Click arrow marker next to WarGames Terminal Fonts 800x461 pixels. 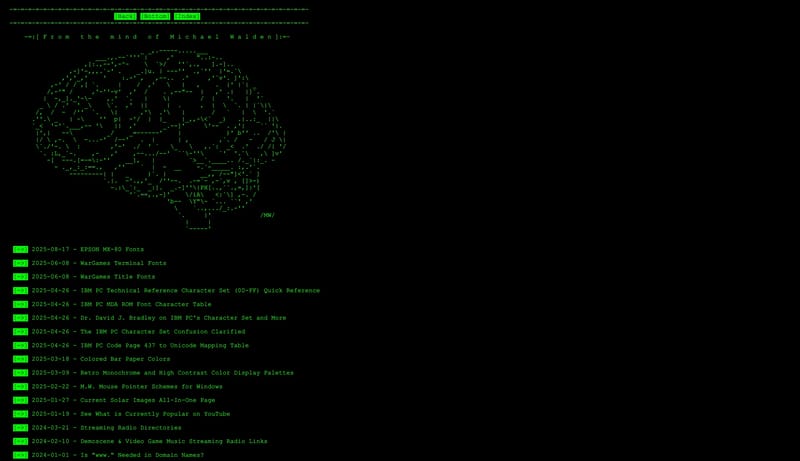click(20, 263)
